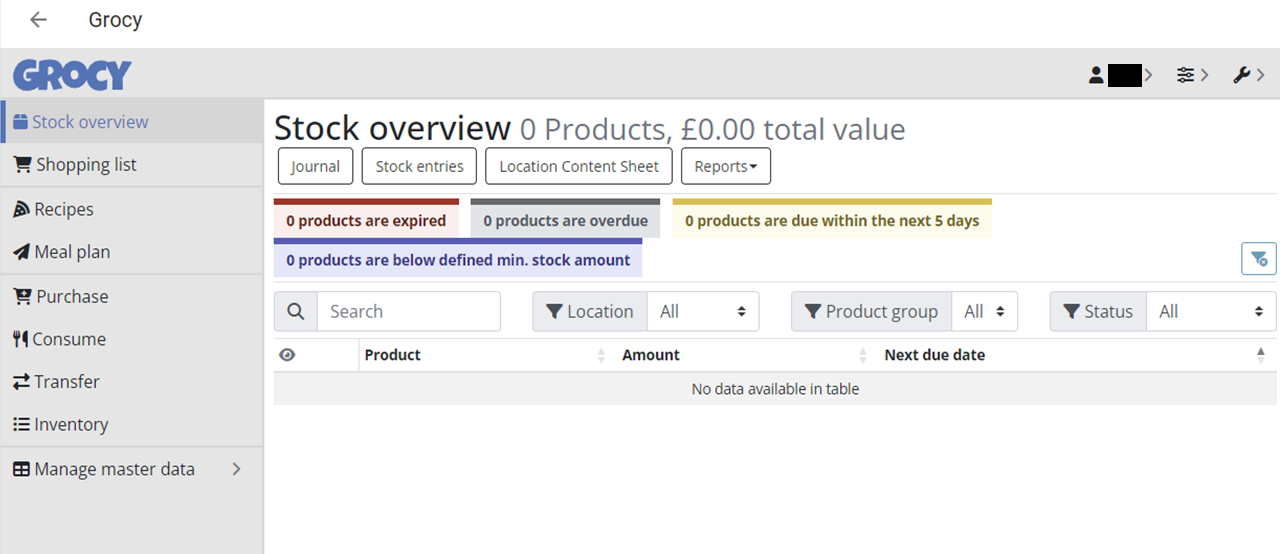Open Consume in sidebar
This screenshot has width=1280, height=554.
tap(132, 339)
